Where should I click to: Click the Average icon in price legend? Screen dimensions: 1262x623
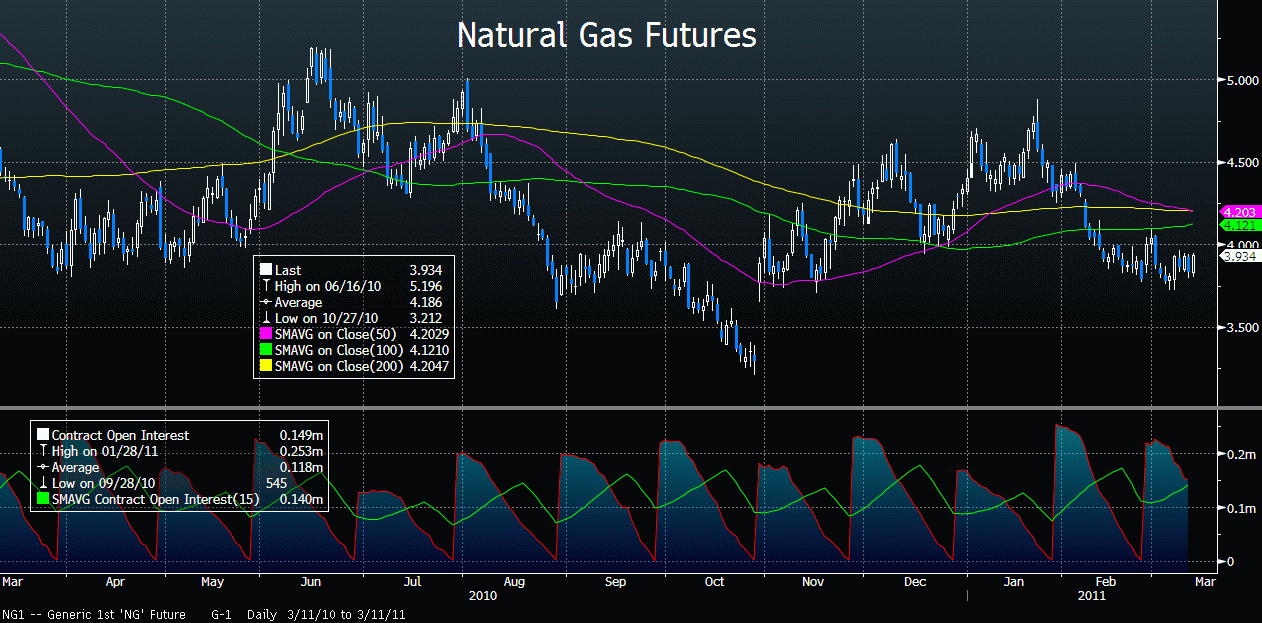click(265, 302)
